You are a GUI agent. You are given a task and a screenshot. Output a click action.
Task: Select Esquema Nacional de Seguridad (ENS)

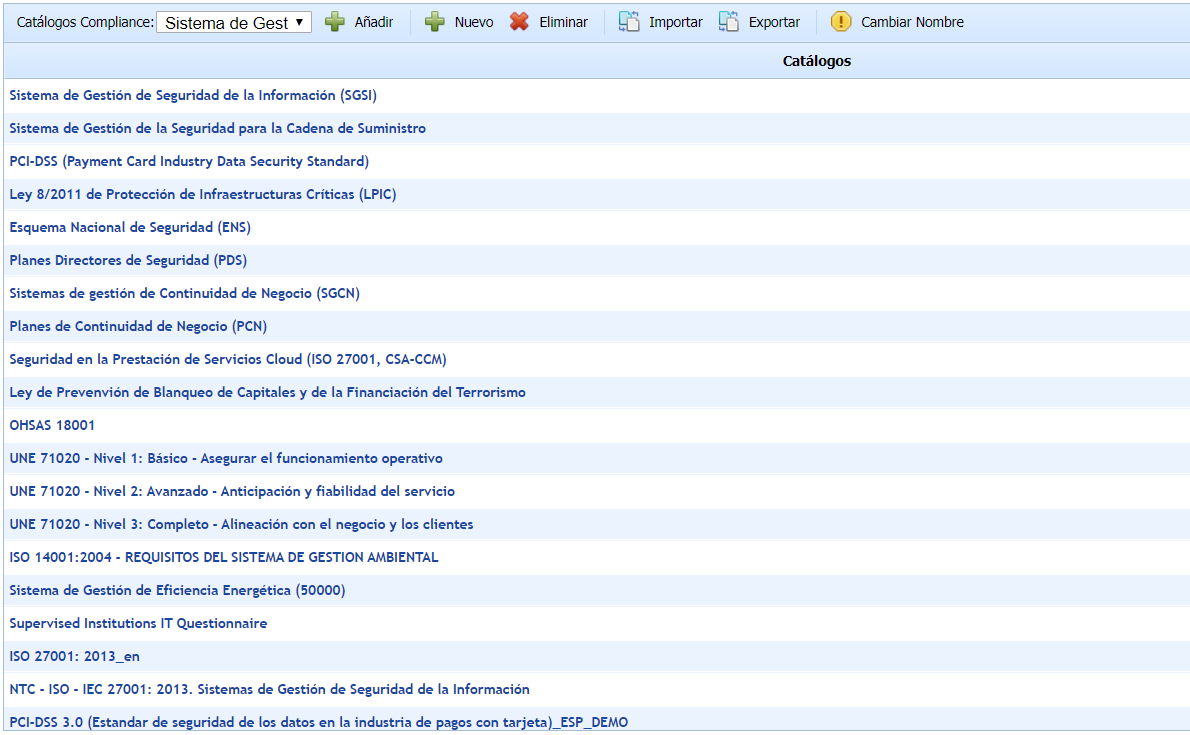click(x=130, y=228)
